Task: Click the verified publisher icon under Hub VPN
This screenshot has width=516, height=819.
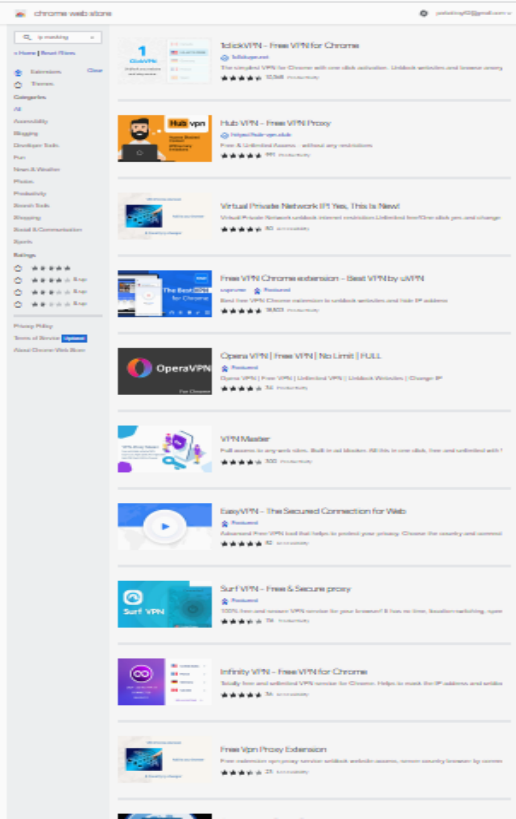Action: 225,135
